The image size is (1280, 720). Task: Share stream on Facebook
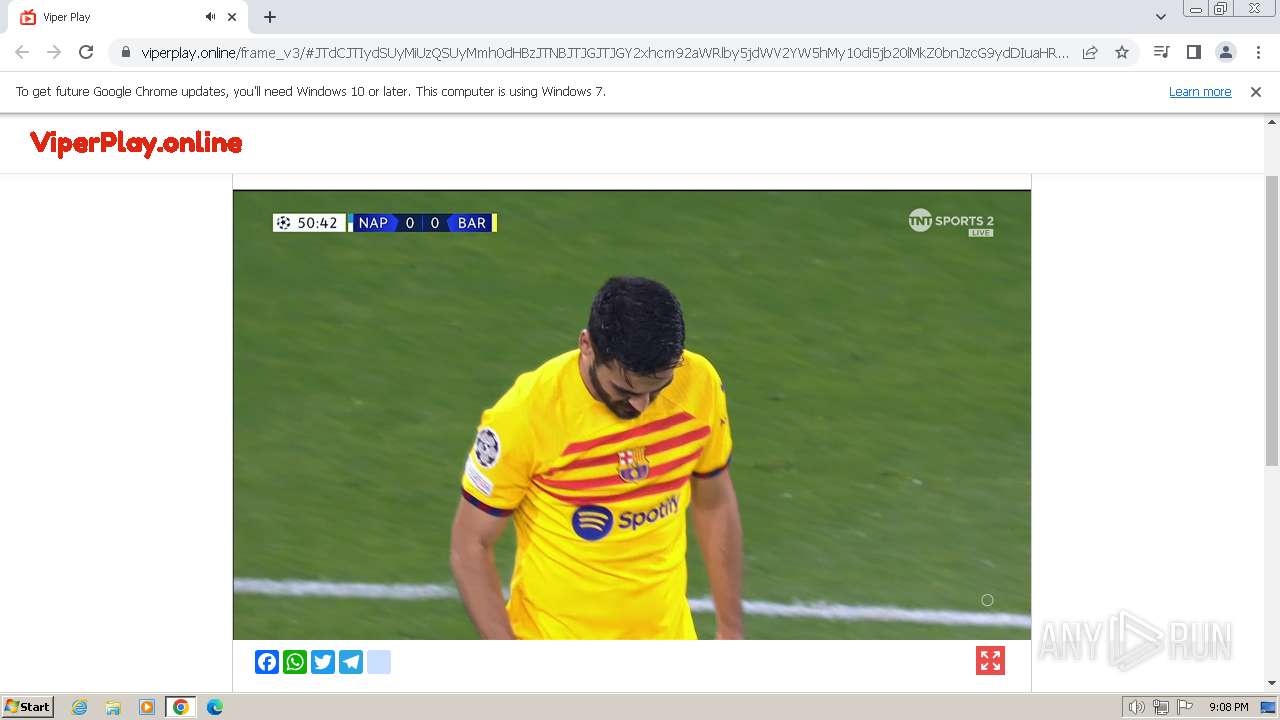267,662
